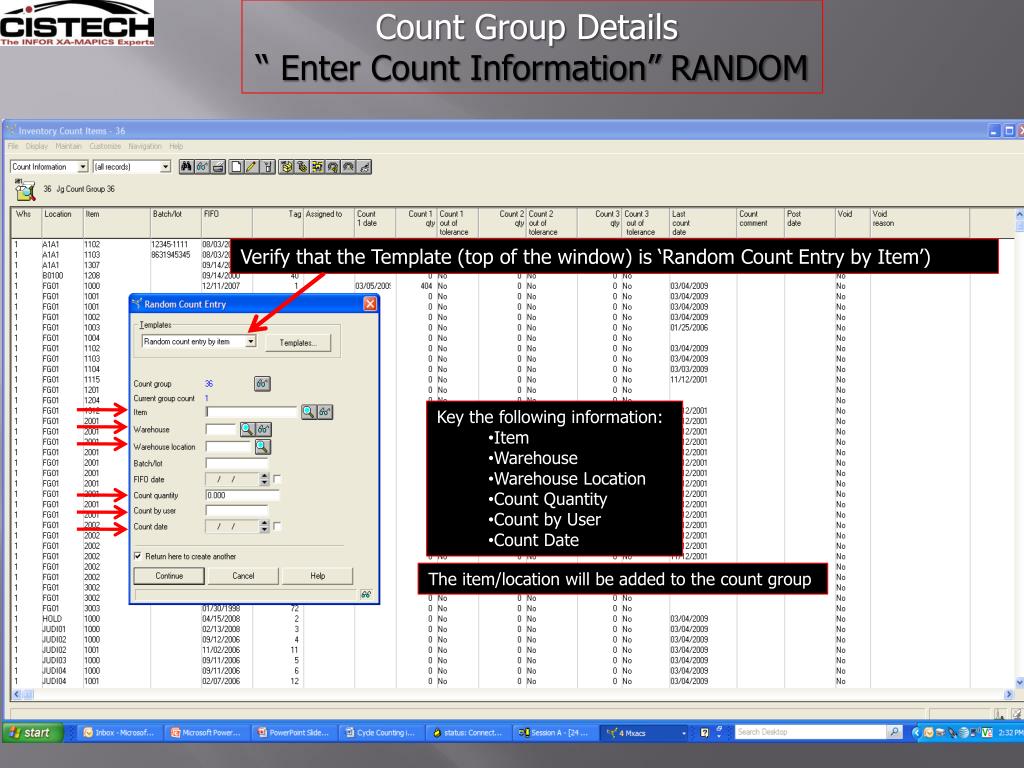The image size is (1024, 768).
Task: Click the magnifier lookup icon beside Item field
Action: click(x=308, y=412)
